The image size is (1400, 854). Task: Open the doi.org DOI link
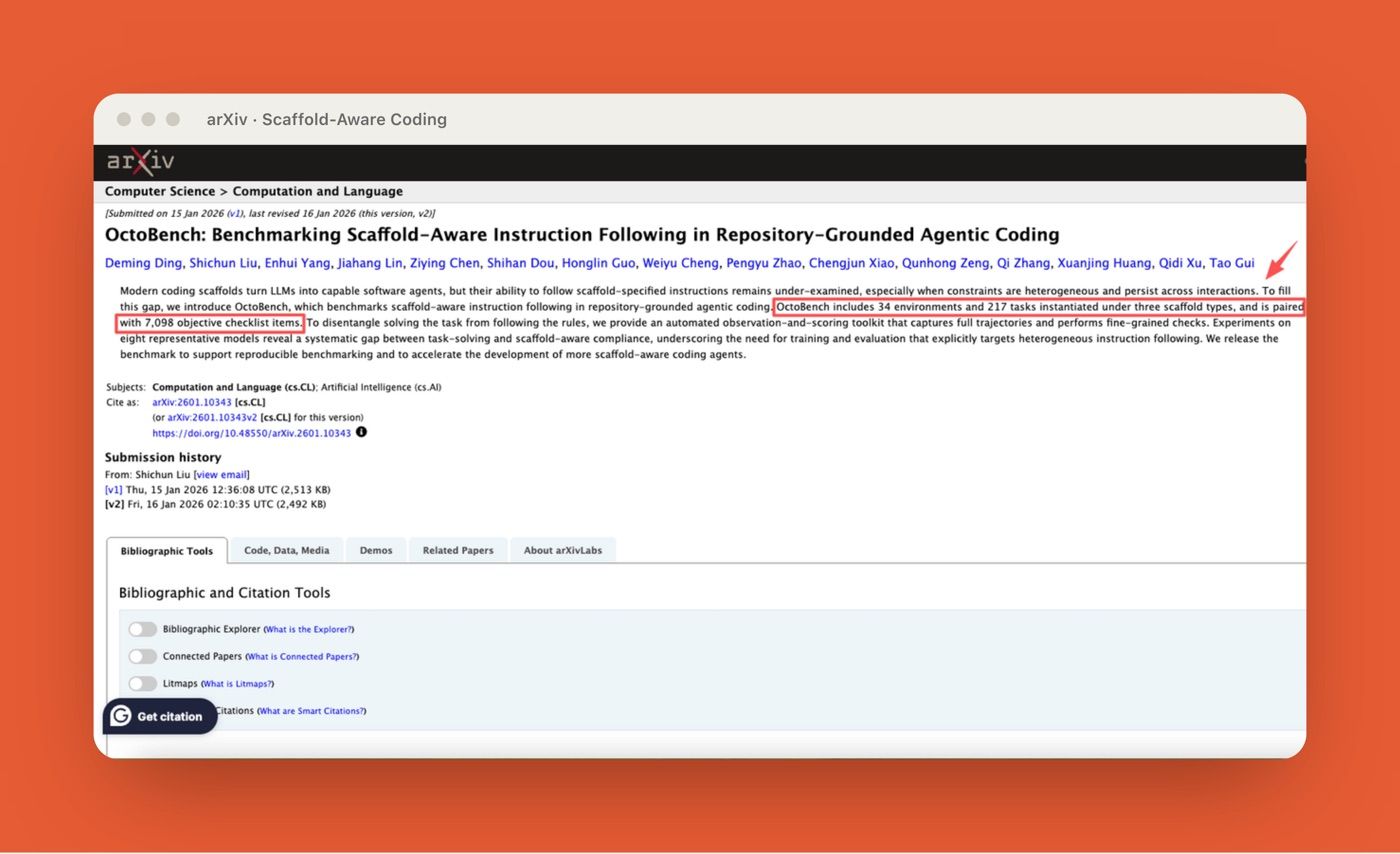pyautogui.click(x=252, y=433)
